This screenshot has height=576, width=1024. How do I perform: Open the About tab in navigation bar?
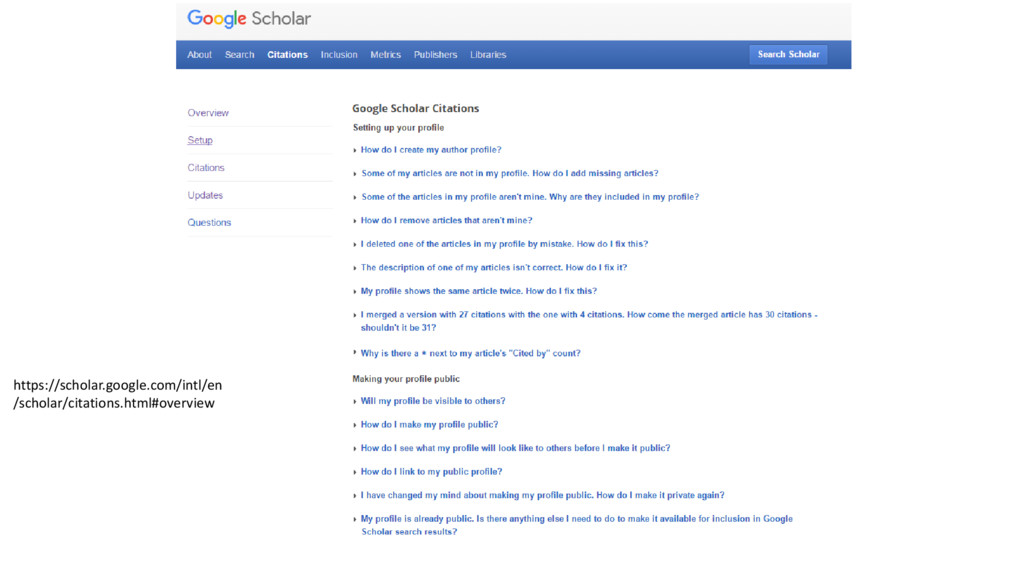click(x=200, y=55)
